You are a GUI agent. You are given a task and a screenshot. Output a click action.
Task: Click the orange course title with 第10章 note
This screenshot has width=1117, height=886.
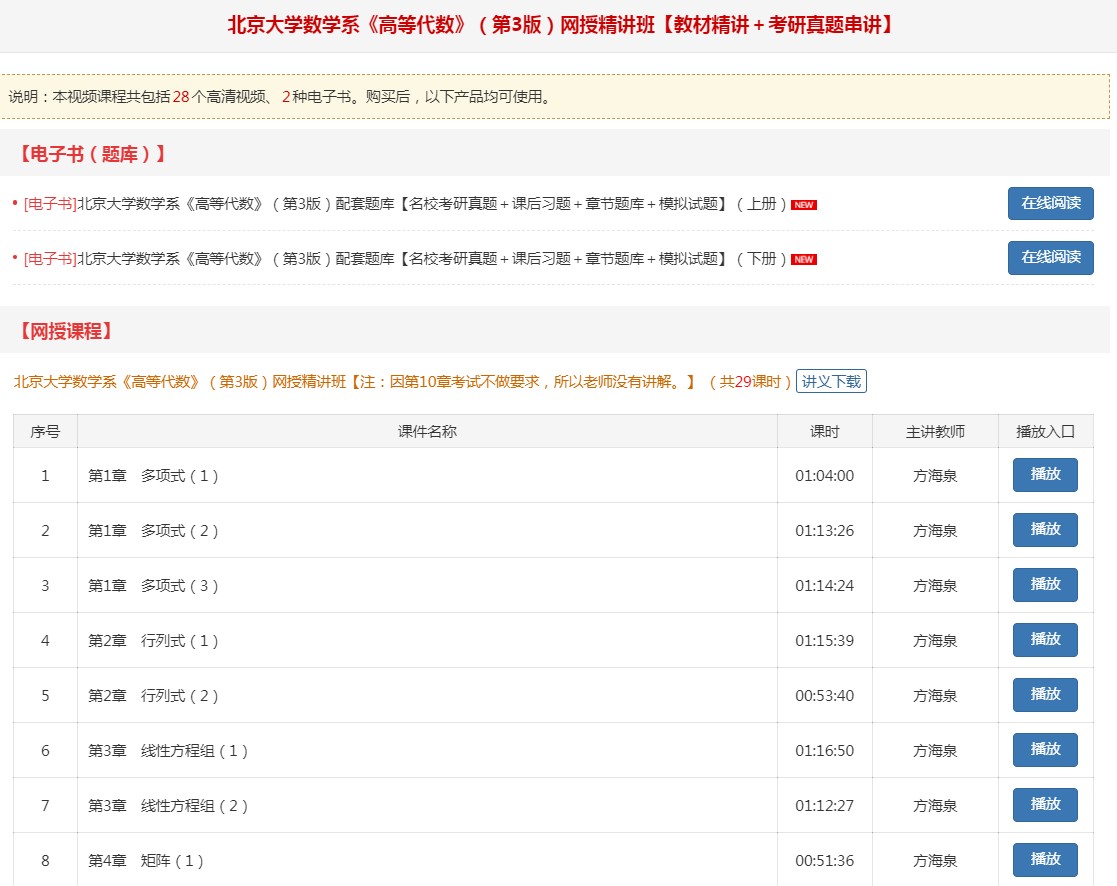(x=402, y=382)
